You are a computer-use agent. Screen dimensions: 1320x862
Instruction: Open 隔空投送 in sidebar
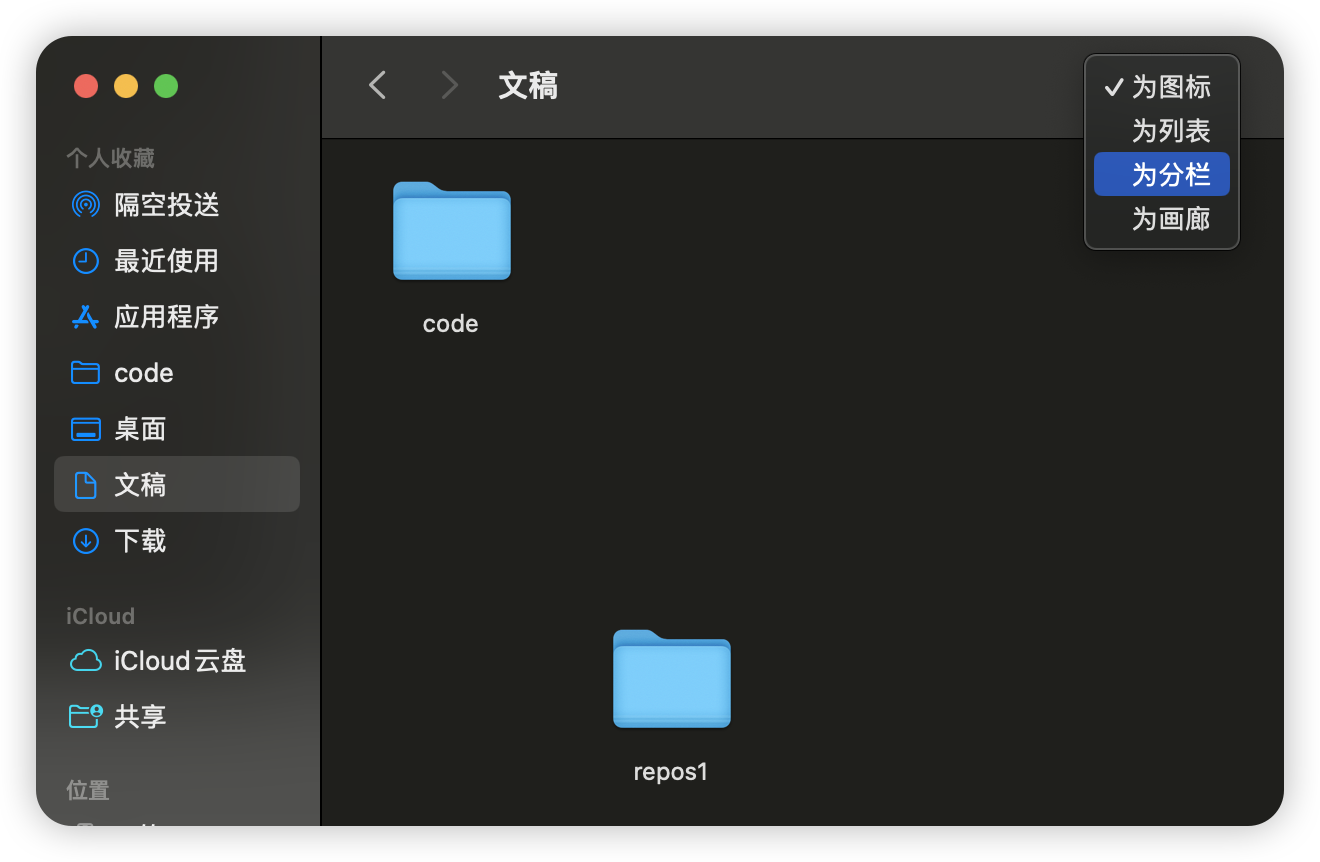[167, 205]
